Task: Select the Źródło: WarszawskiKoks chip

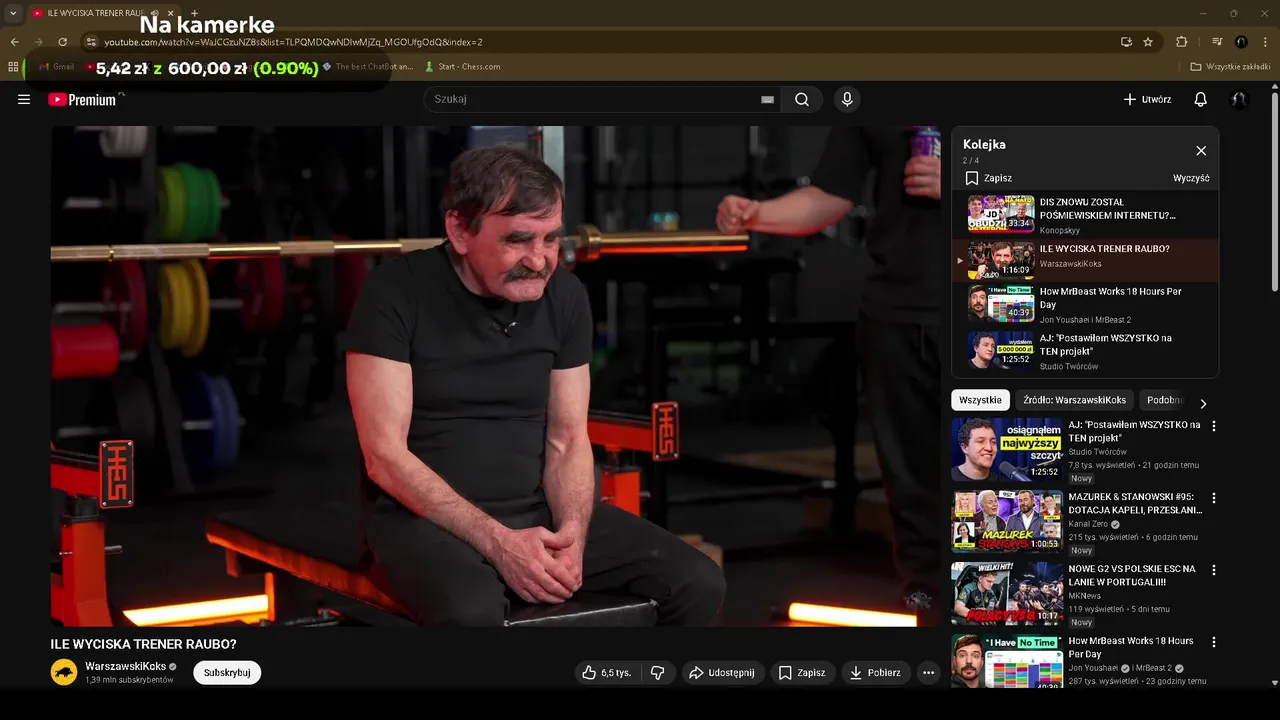Action: pyautogui.click(x=1075, y=400)
